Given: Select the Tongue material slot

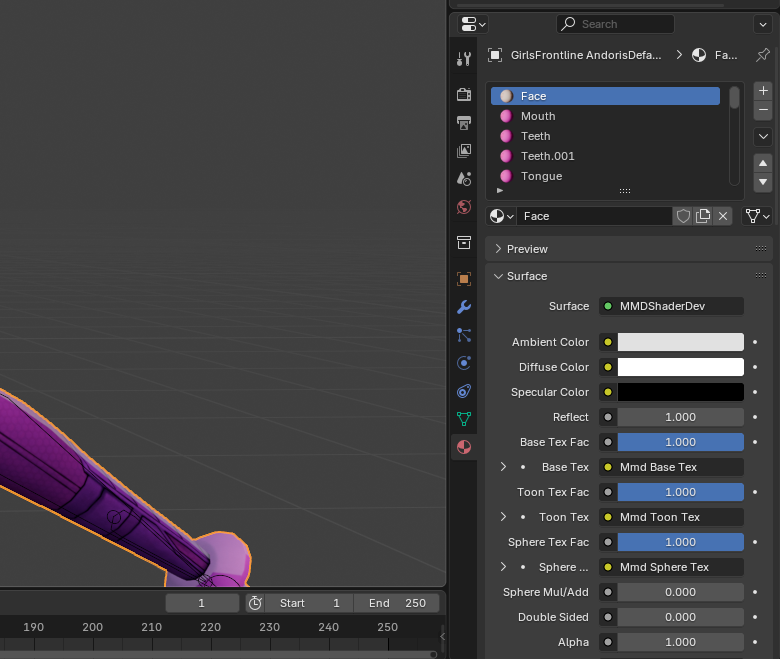Looking at the screenshot, I should 605,176.
